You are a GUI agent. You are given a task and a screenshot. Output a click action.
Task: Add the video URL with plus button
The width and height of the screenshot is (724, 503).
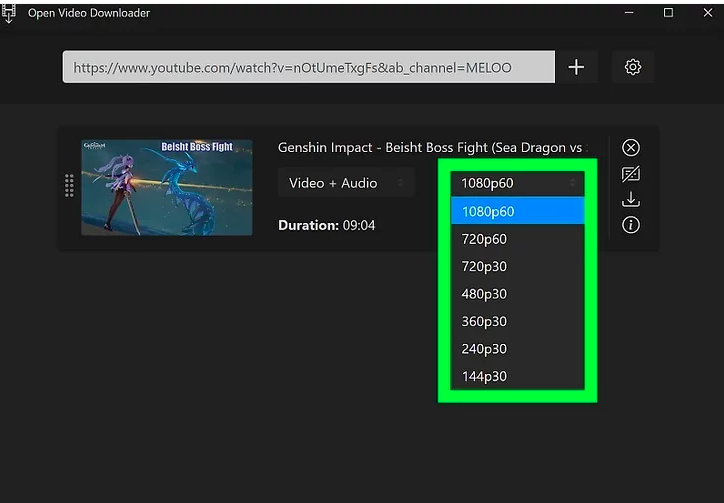(576, 67)
